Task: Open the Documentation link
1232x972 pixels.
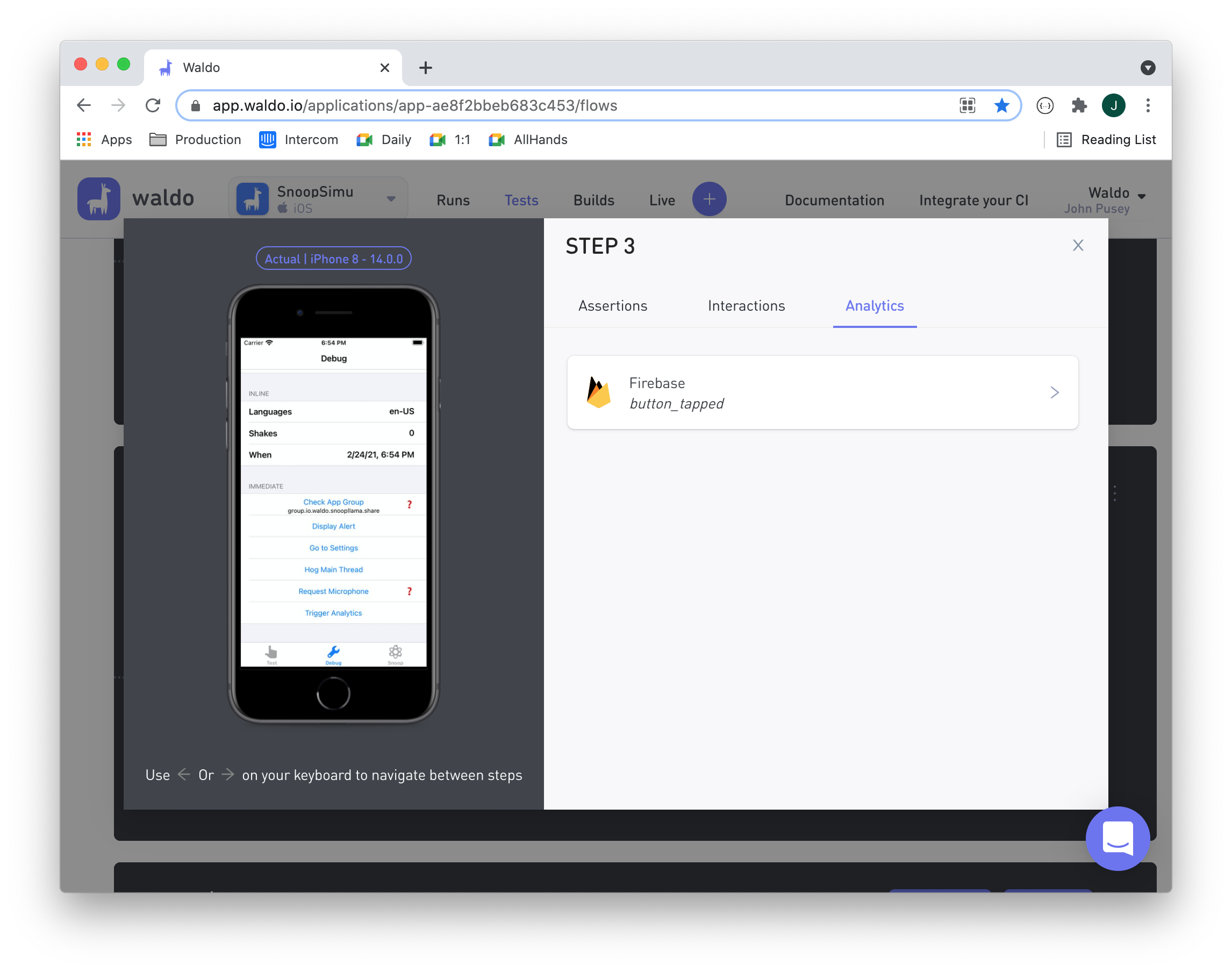Action: pos(834,201)
